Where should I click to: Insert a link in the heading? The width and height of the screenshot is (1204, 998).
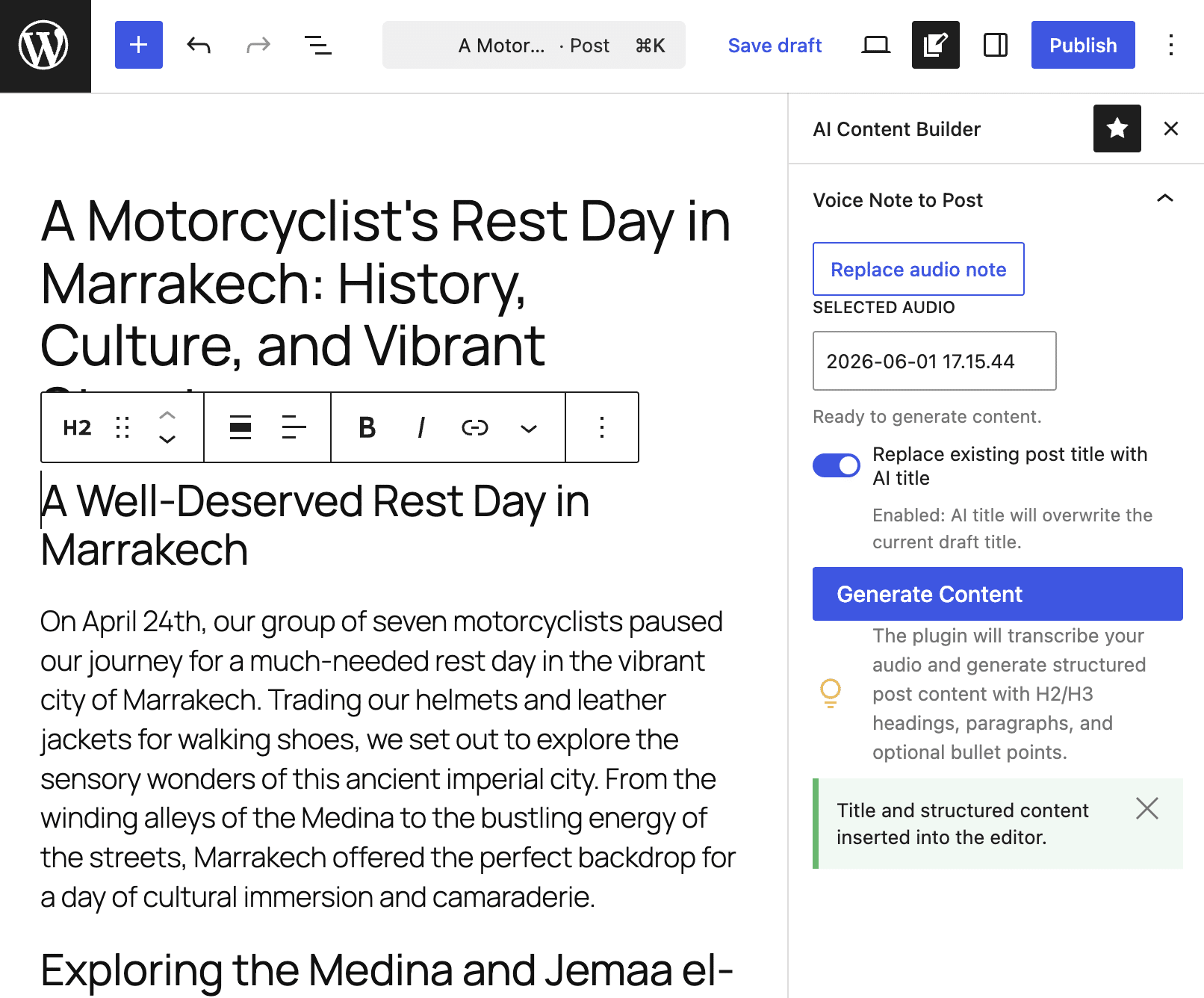click(474, 427)
